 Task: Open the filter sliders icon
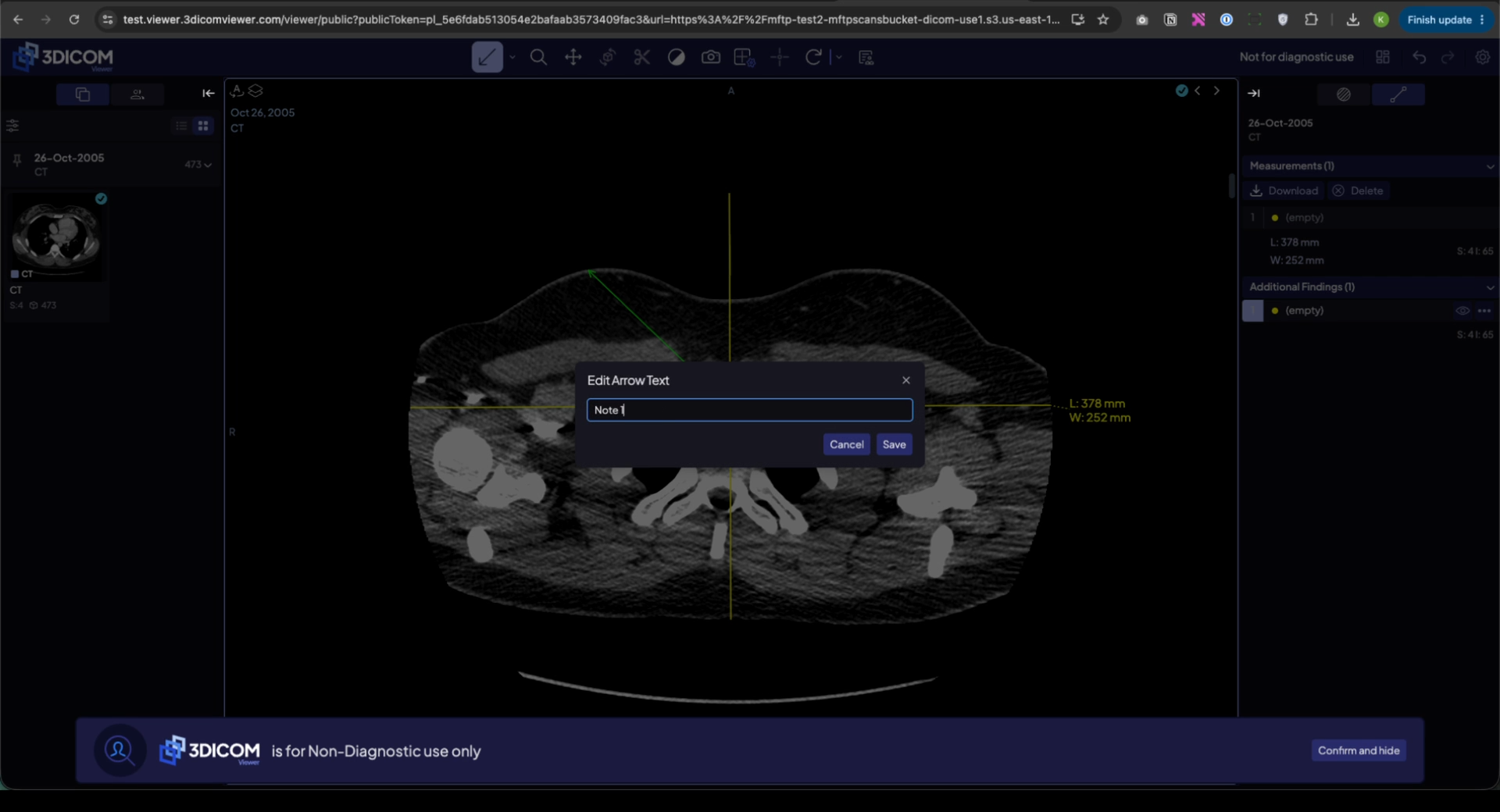(x=12, y=125)
